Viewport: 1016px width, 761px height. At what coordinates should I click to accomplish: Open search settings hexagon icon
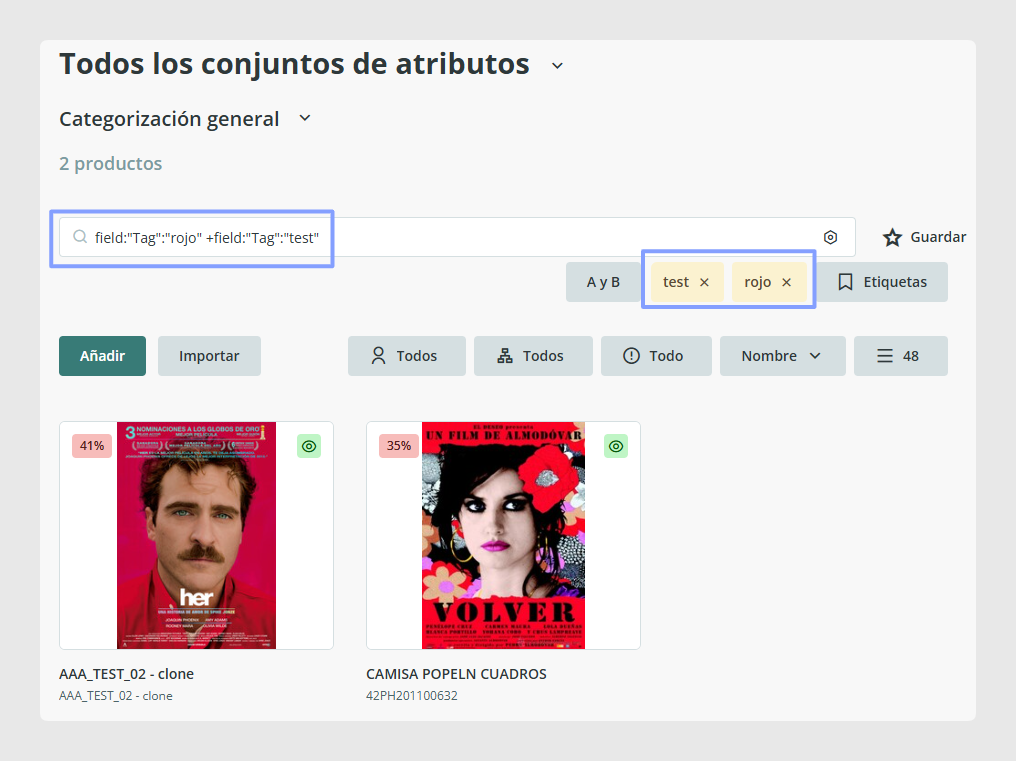[830, 237]
